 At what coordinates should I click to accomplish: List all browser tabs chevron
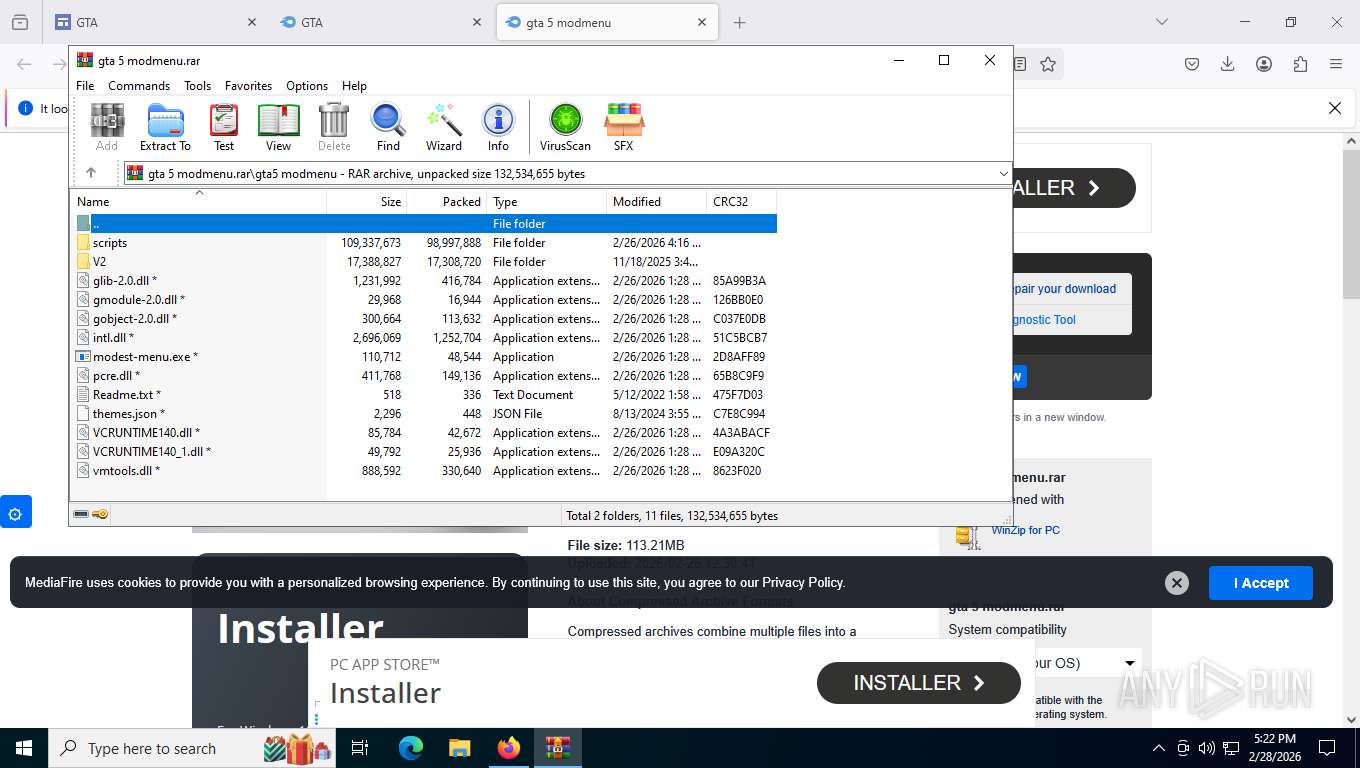tap(1162, 22)
